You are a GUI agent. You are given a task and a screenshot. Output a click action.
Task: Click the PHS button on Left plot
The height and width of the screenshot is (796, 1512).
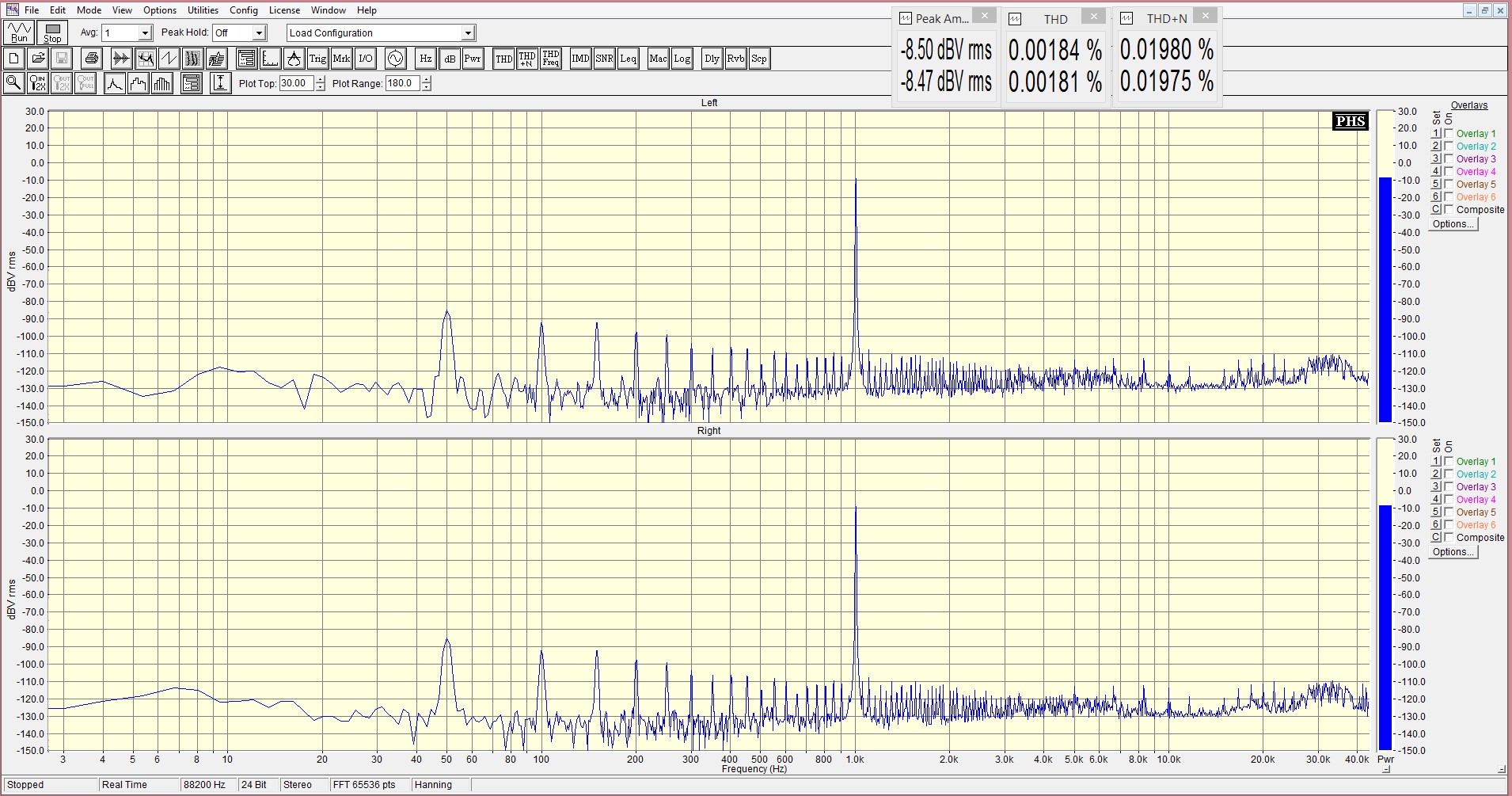tap(1350, 121)
